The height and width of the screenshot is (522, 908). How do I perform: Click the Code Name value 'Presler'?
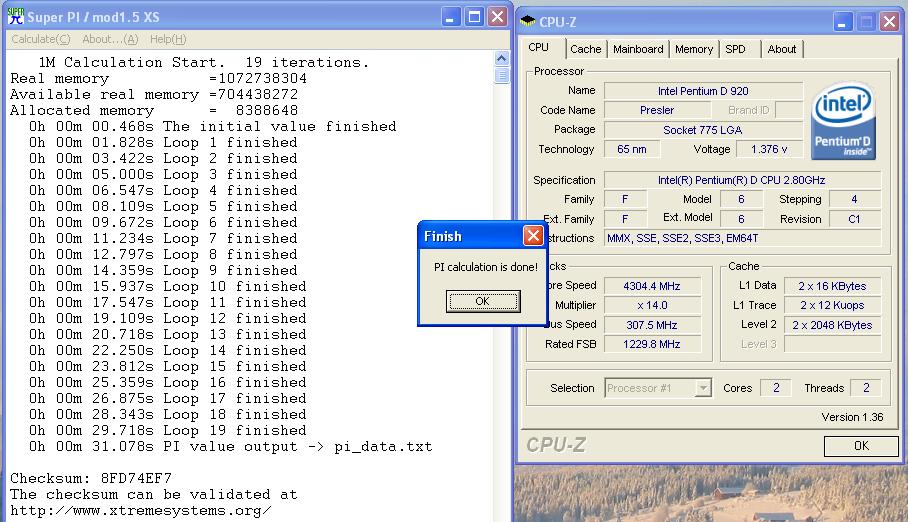tap(657, 110)
